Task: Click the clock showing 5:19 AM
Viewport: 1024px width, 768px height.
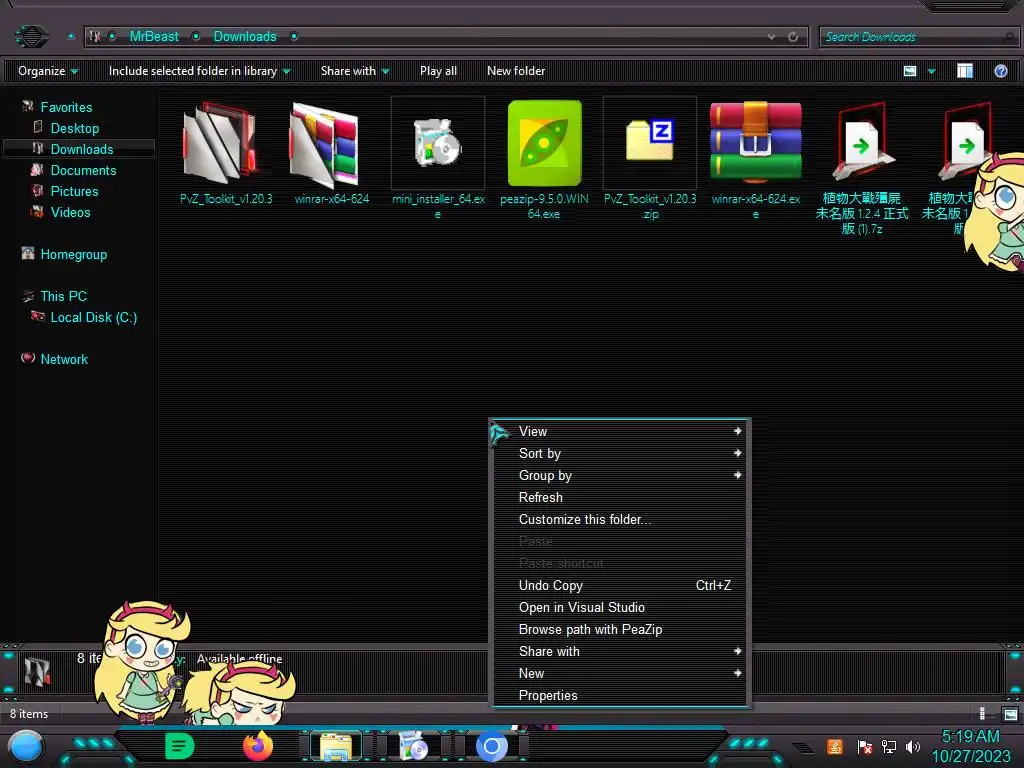Action: (x=970, y=736)
